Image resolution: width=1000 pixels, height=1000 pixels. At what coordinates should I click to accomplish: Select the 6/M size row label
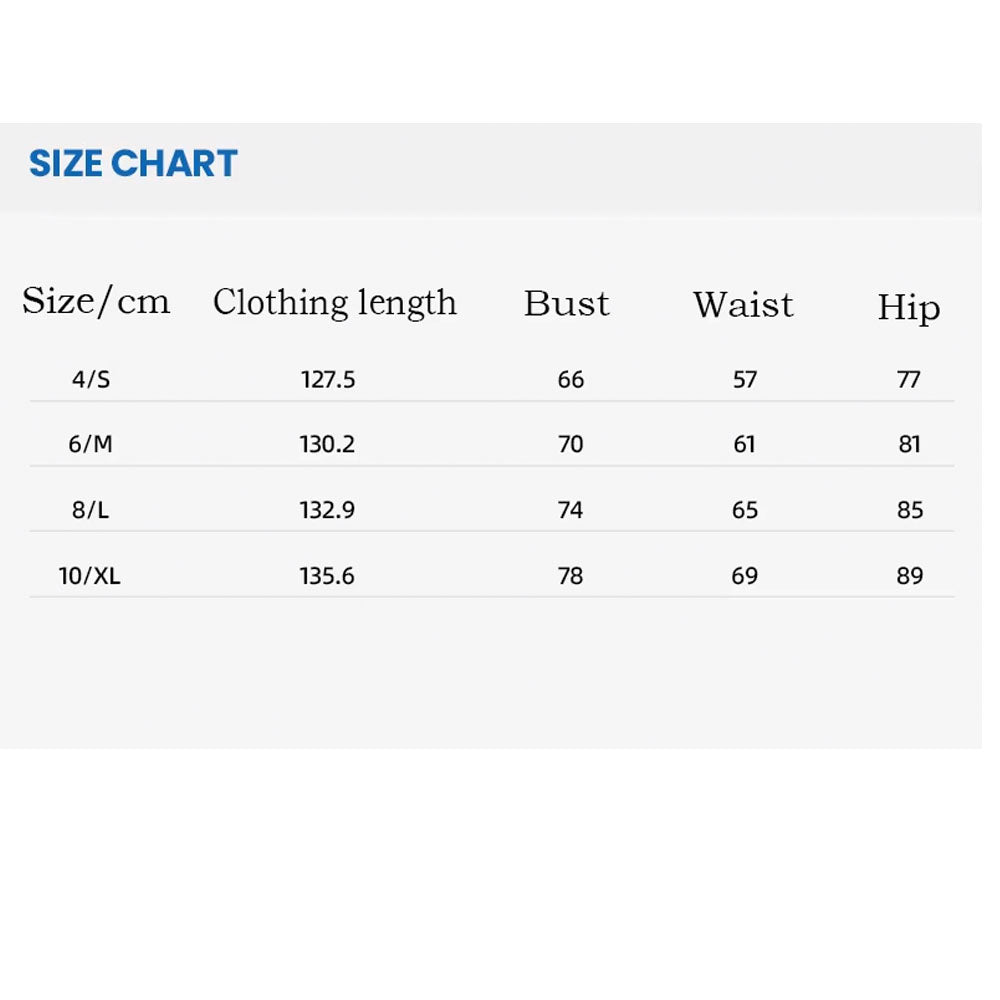91,444
